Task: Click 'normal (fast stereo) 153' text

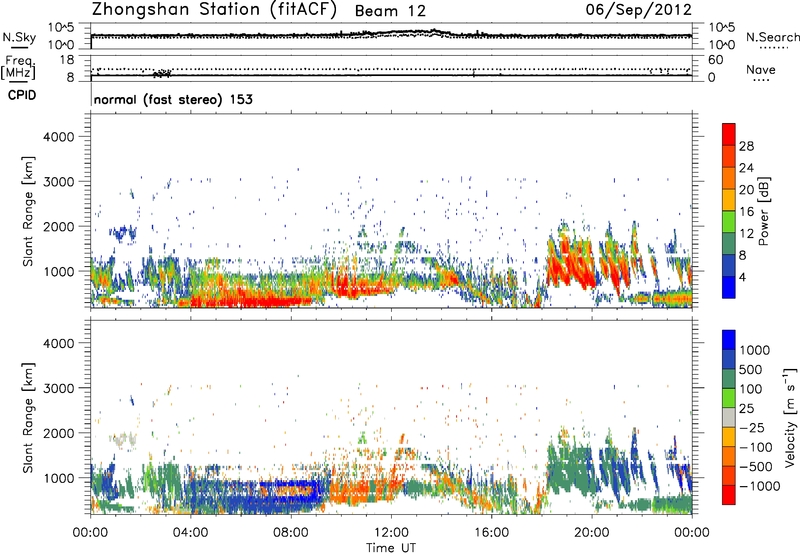Action: [173, 99]
